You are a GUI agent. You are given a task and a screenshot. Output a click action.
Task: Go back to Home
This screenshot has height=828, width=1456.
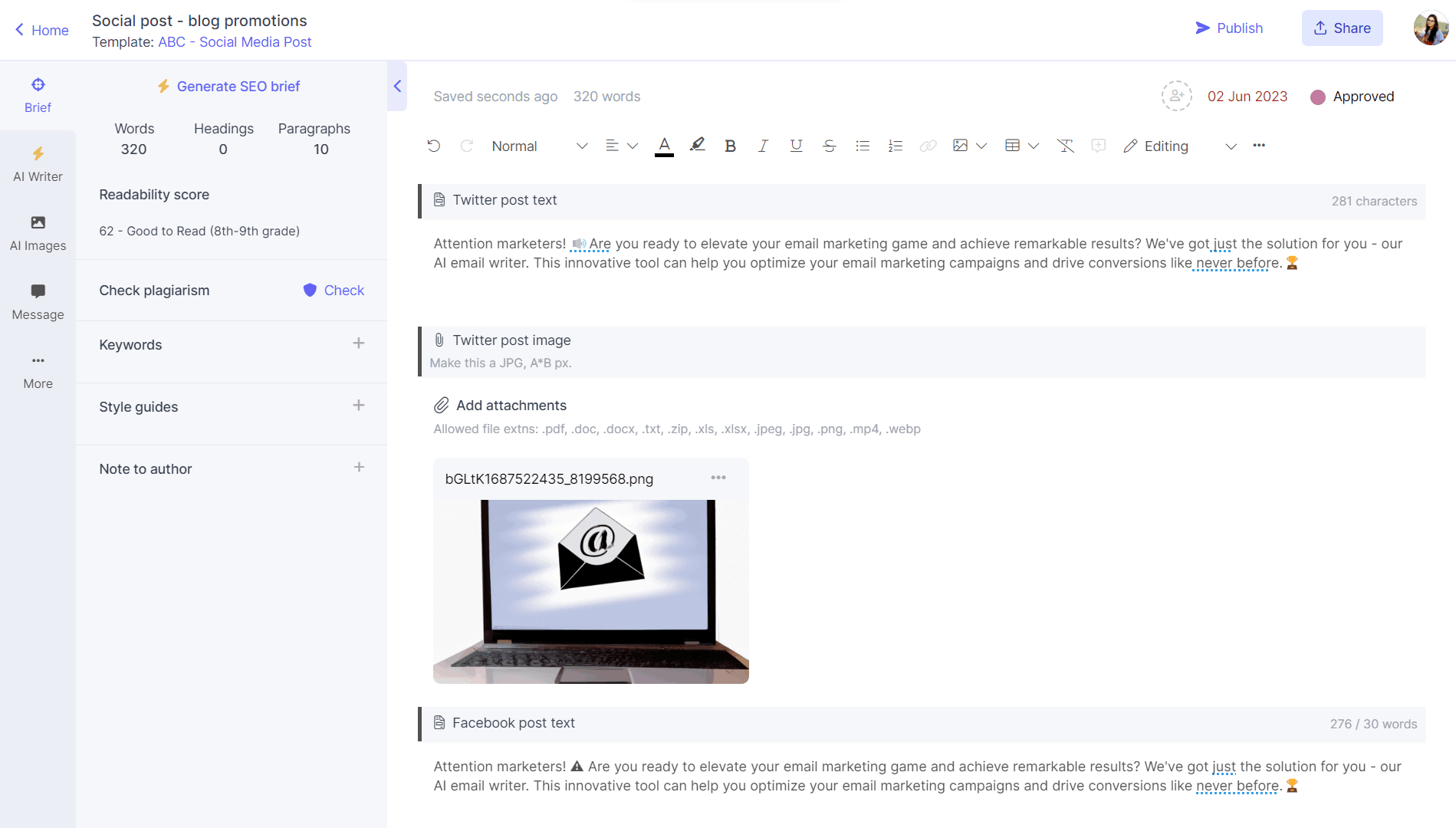point(42,30)
